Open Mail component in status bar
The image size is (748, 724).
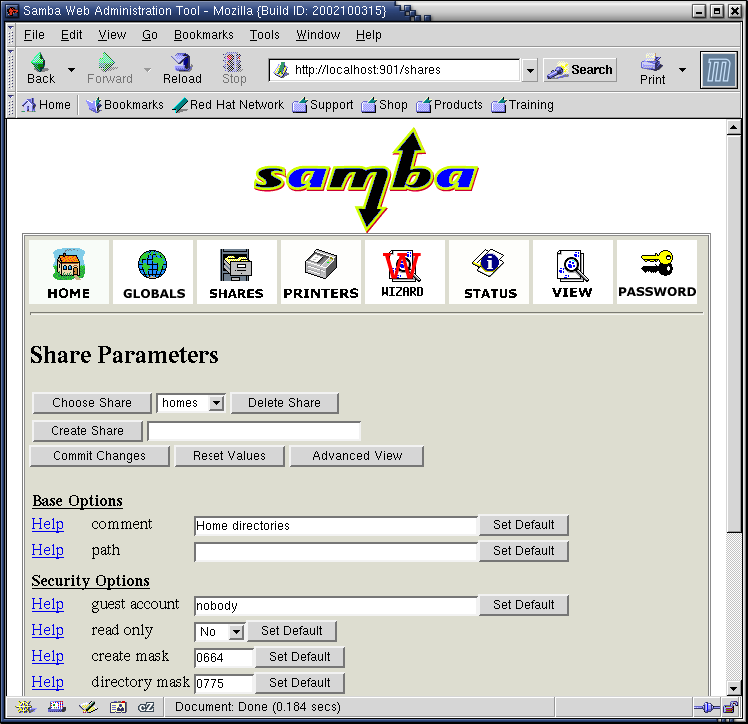(57, 707)
